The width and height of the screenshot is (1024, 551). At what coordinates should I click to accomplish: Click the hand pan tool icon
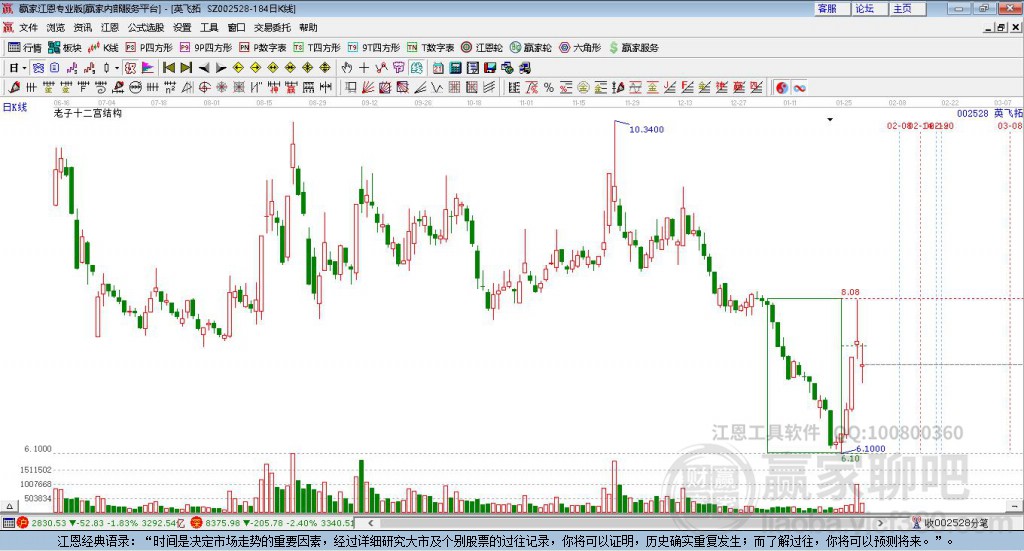pos(347,68)
